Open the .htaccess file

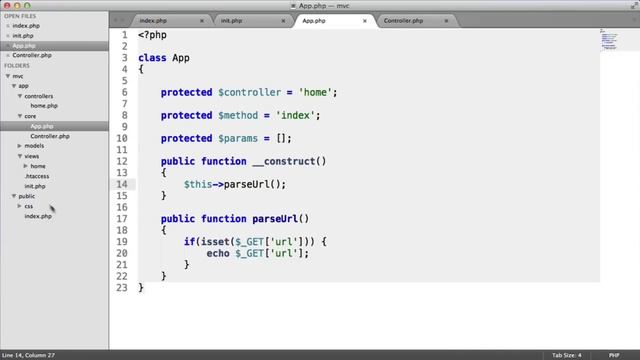pos(37,176)
